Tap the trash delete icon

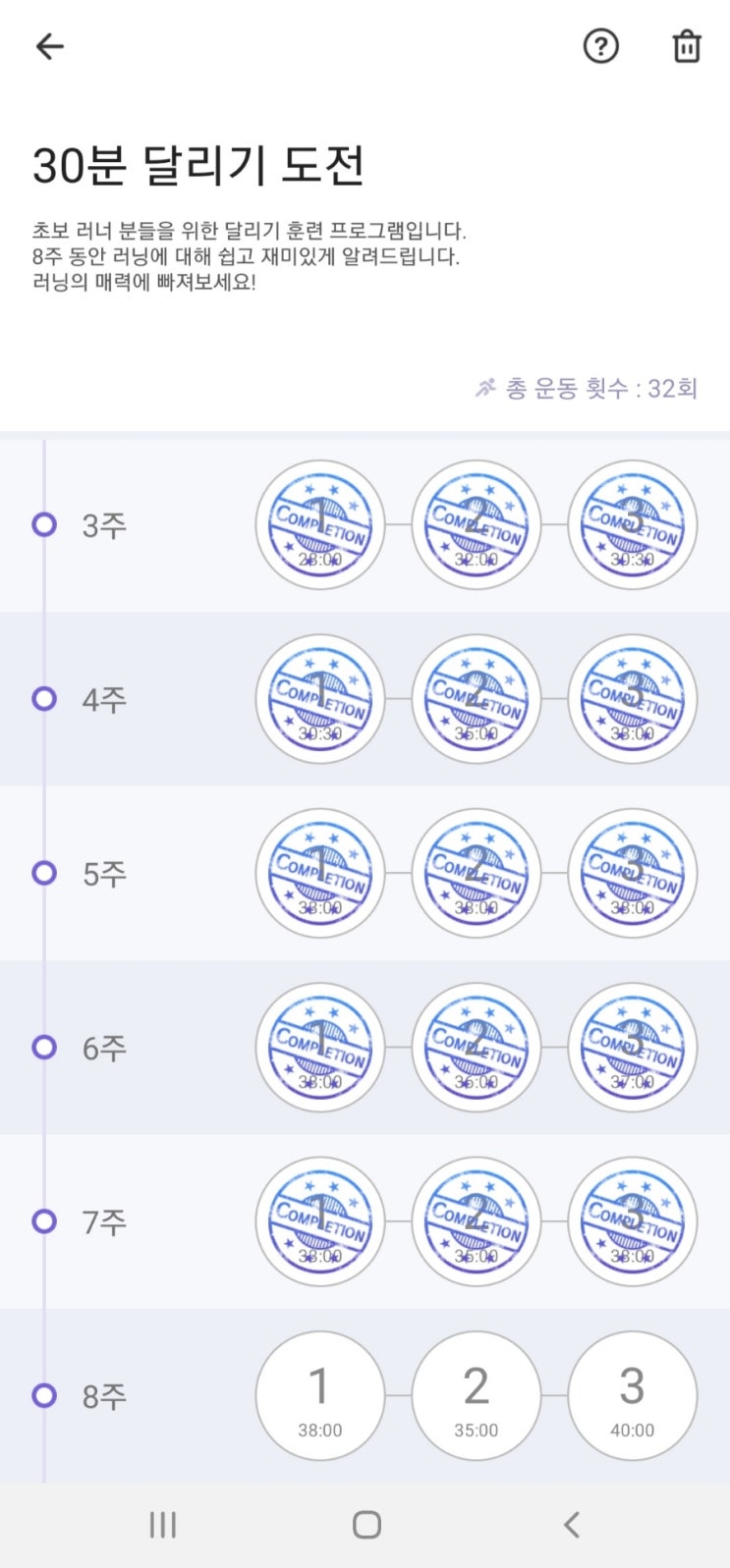[686, 46]
